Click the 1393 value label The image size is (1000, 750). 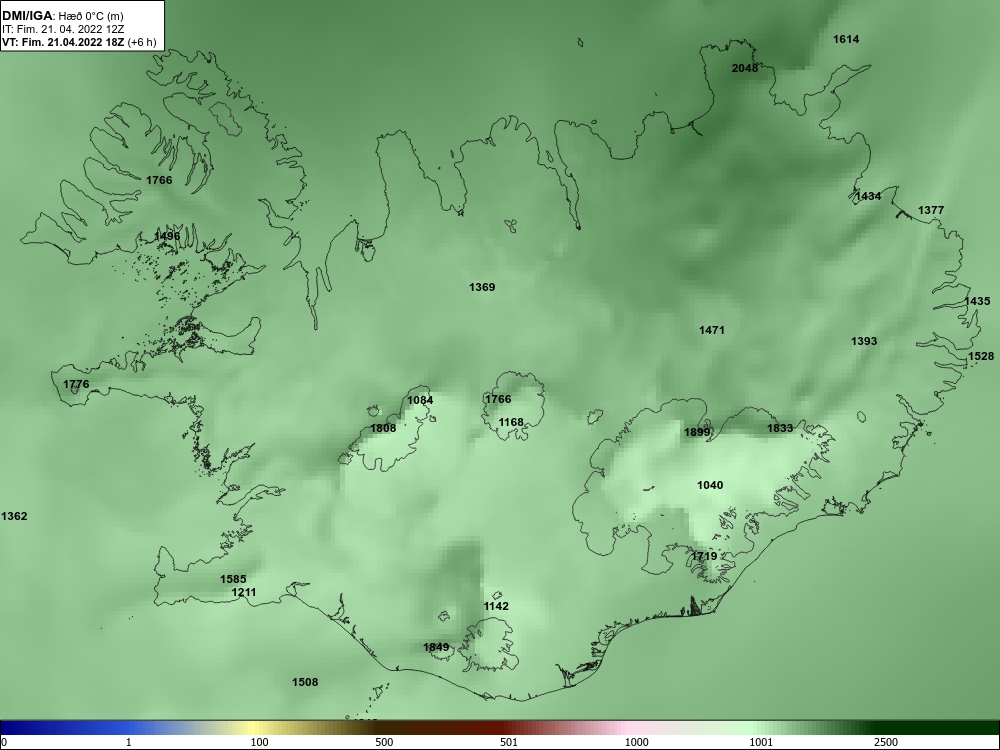864,342
